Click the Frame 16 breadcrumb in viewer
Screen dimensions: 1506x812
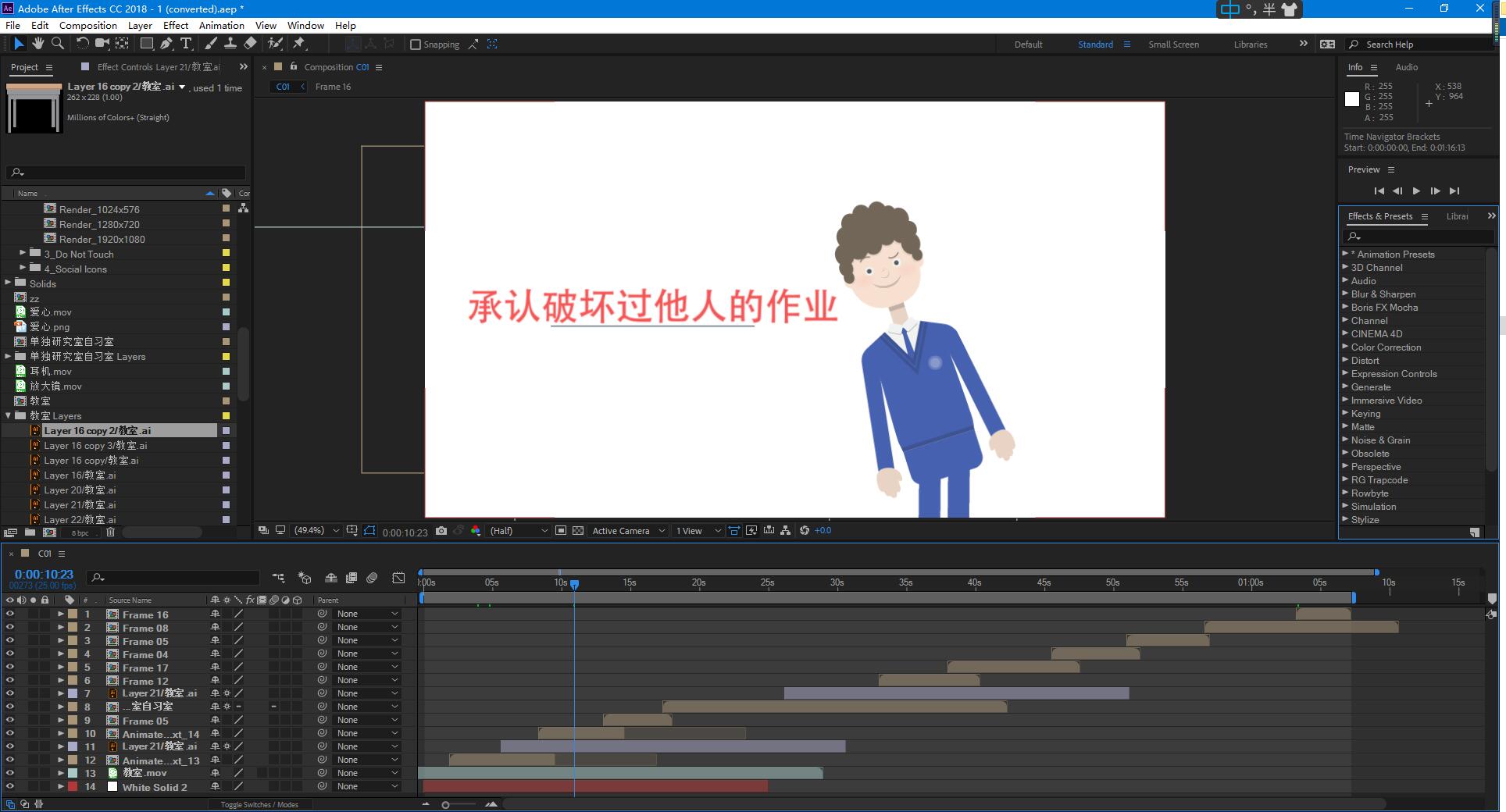coord(333,87)
